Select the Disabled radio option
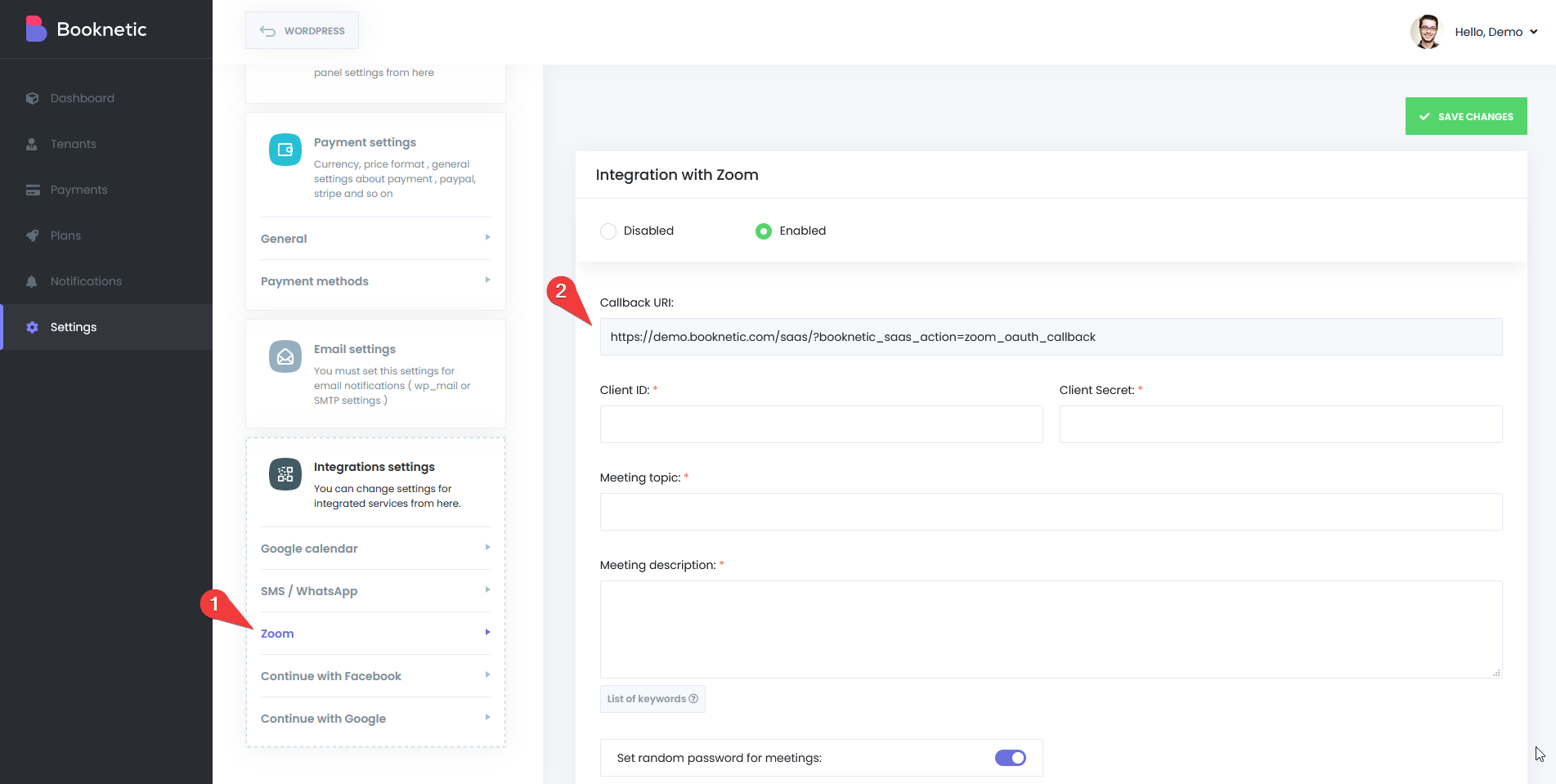Screen dimensions: 1556x784 point(608,231)
